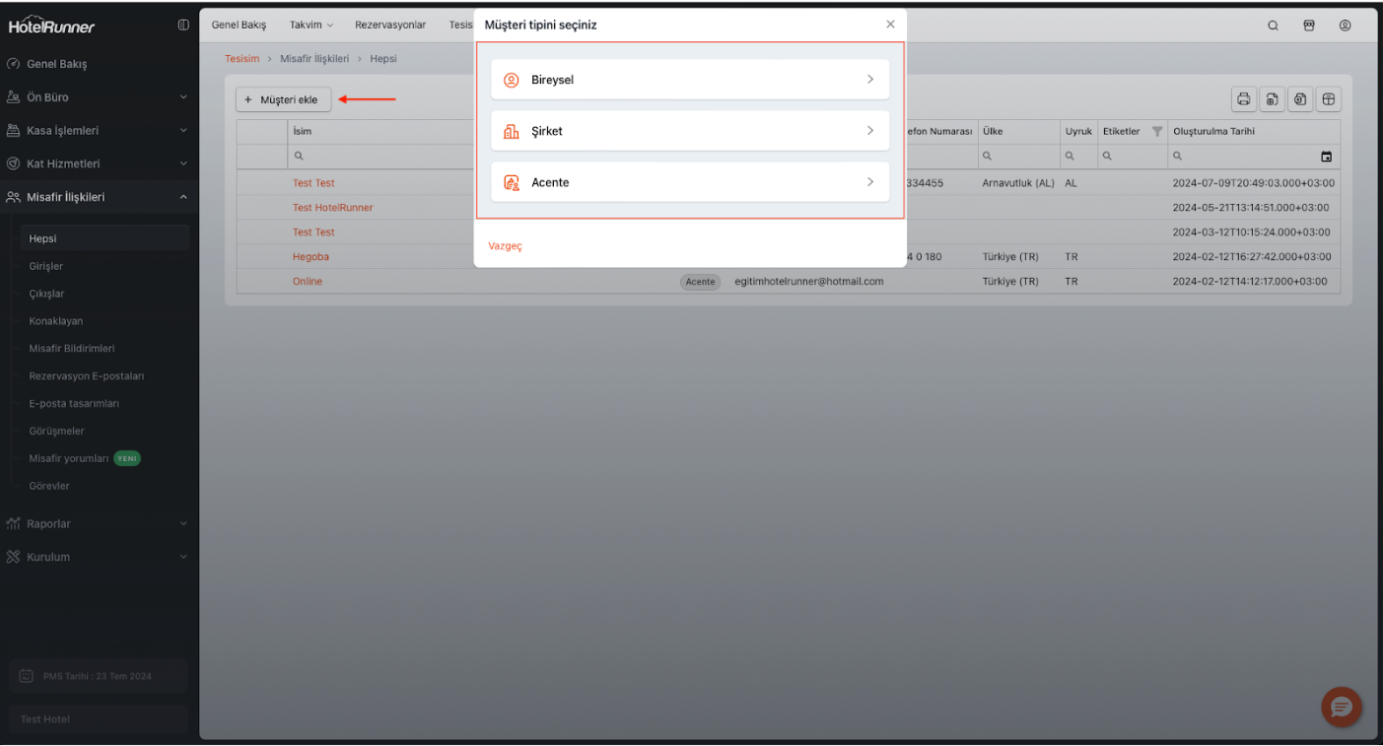
Task: Click the column chooser grid icon
Action: (x=1328, y=99)
